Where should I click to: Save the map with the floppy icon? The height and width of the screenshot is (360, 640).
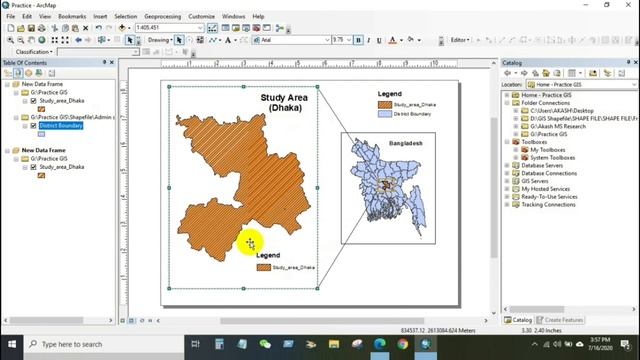coord(31,28)
